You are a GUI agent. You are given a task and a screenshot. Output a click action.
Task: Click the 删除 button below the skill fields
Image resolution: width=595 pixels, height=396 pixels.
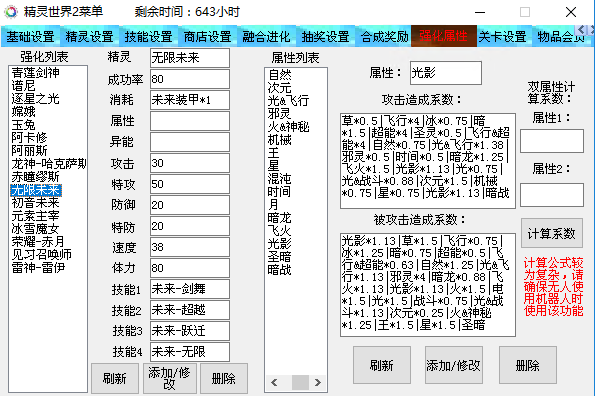click(x=224, y=378)
